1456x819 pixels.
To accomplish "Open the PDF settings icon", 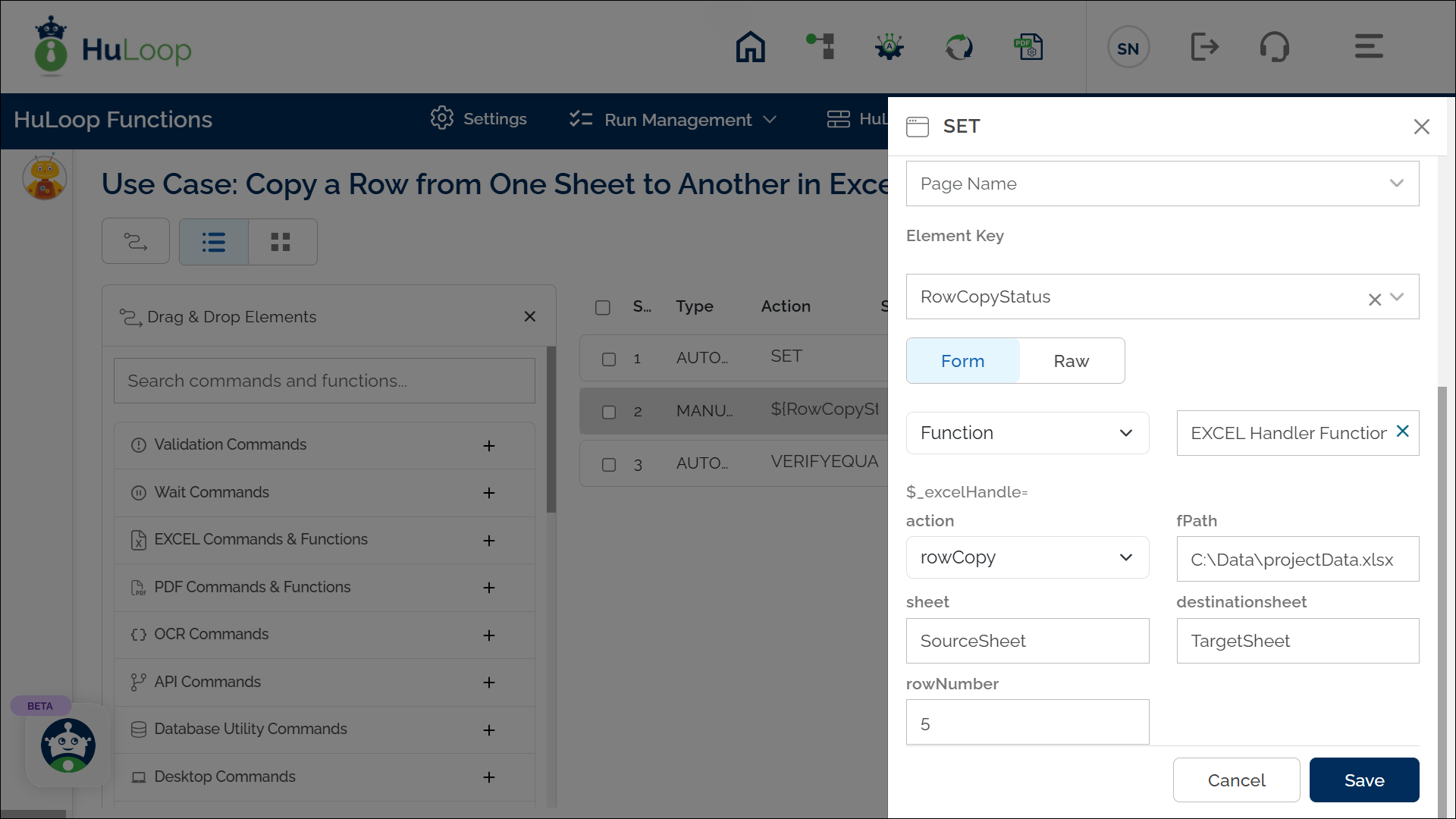I will point(1028,47).
